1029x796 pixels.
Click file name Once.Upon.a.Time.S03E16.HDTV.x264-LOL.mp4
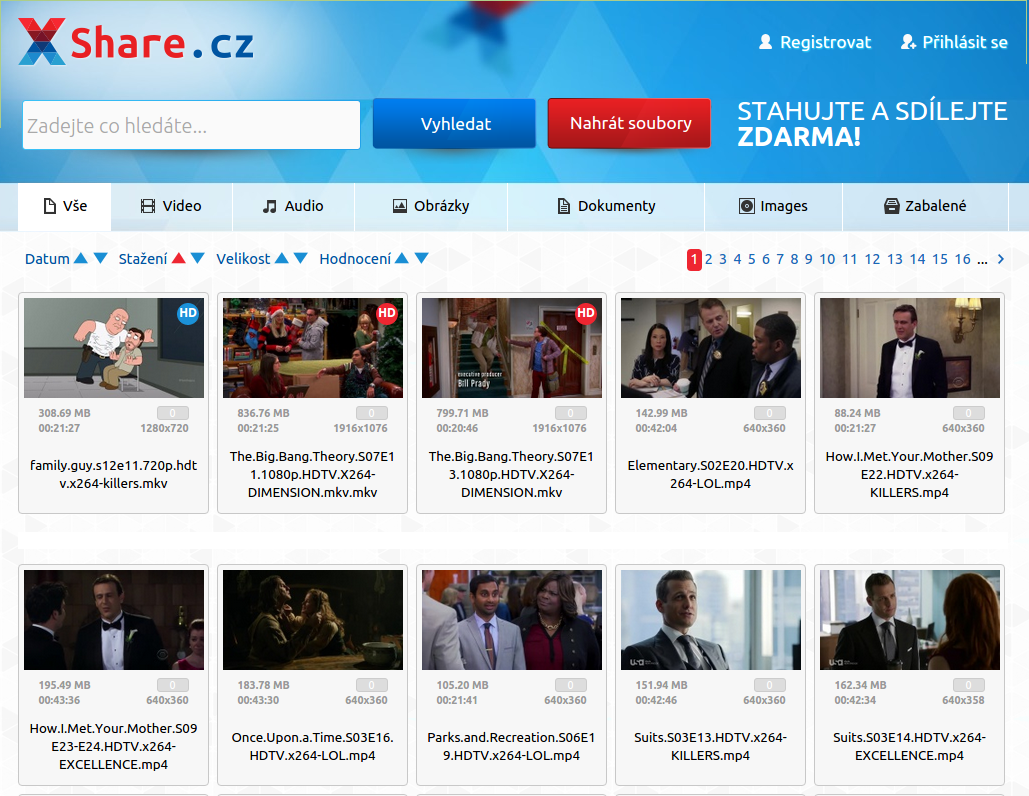313,746
